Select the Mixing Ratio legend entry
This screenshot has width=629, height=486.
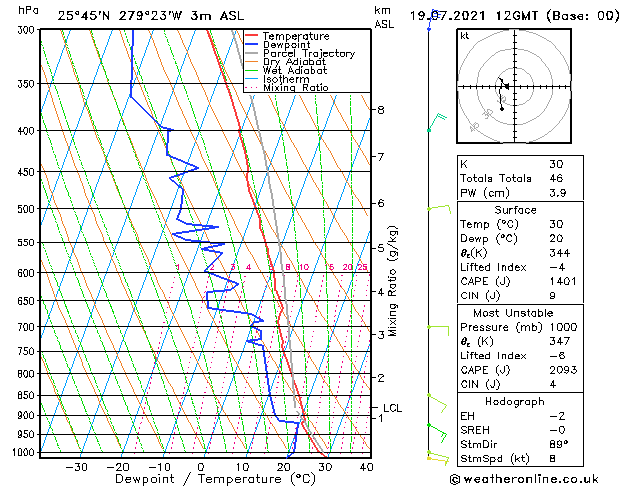click(x=287, y=88)
